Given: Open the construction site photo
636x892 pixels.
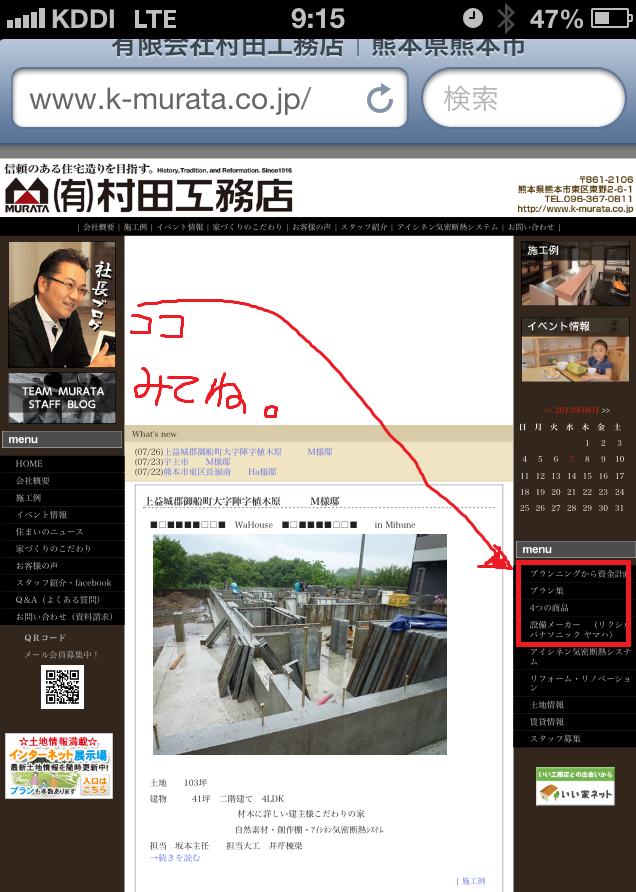Looking at the screenshot, I should pos(286,644).
